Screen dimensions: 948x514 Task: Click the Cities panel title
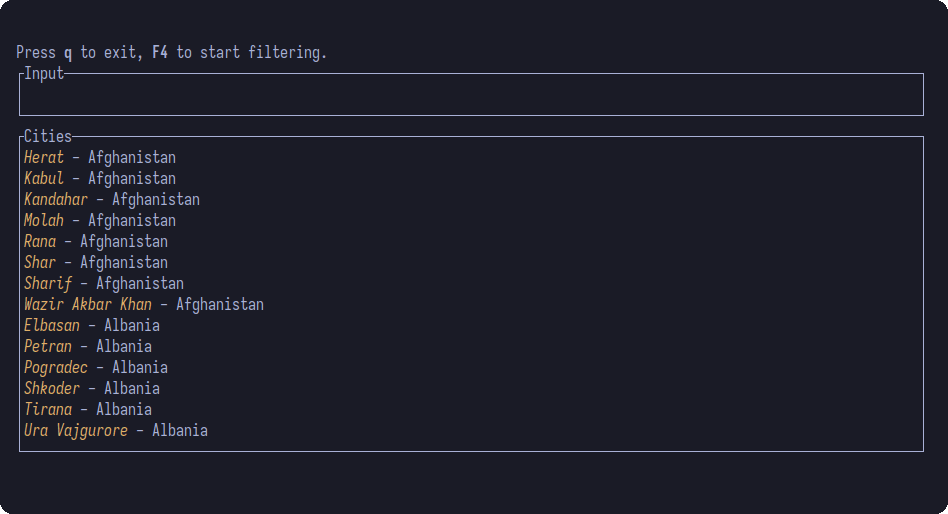pyautogui.click(x=48, y=136)
